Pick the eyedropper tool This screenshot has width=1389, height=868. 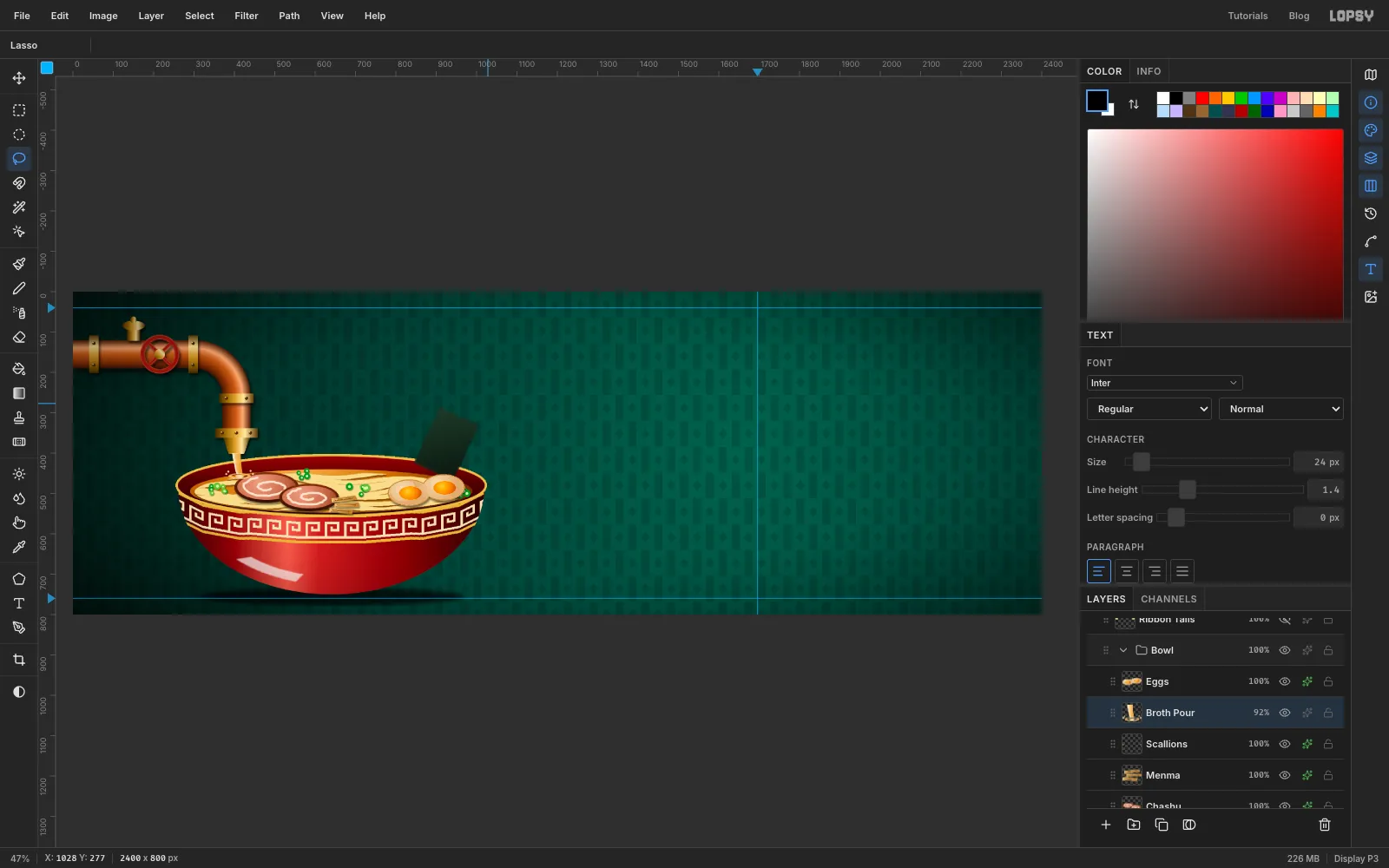(19, 547)
